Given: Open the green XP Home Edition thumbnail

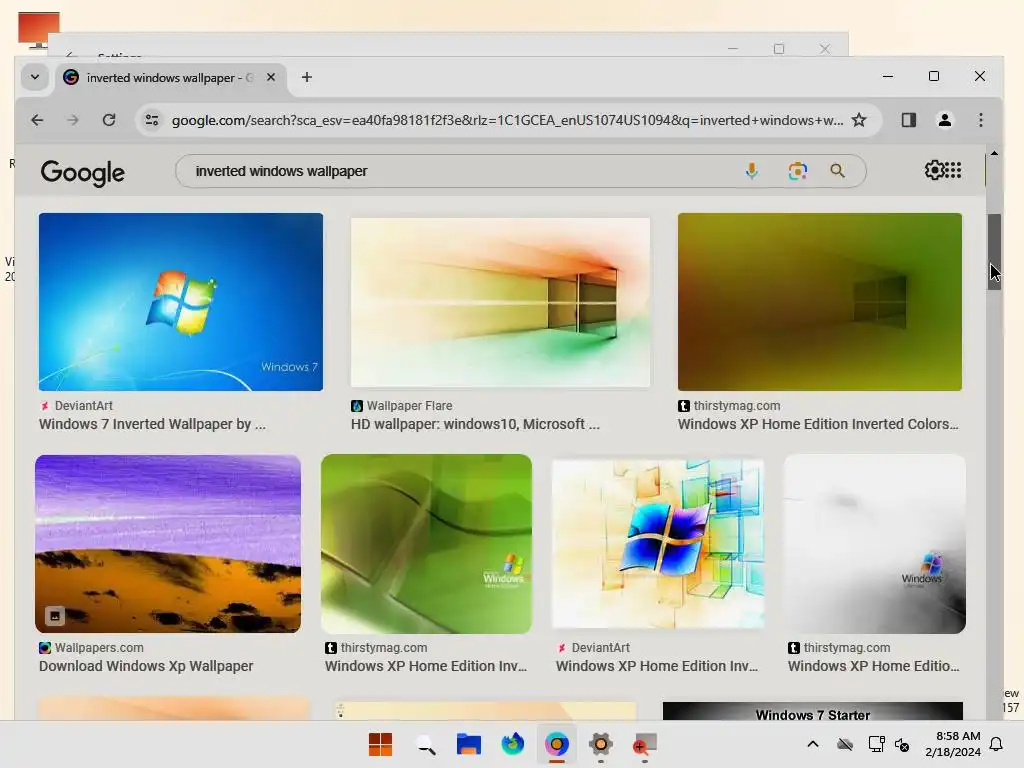Looking at the screenshot, I should pos(426,544).
